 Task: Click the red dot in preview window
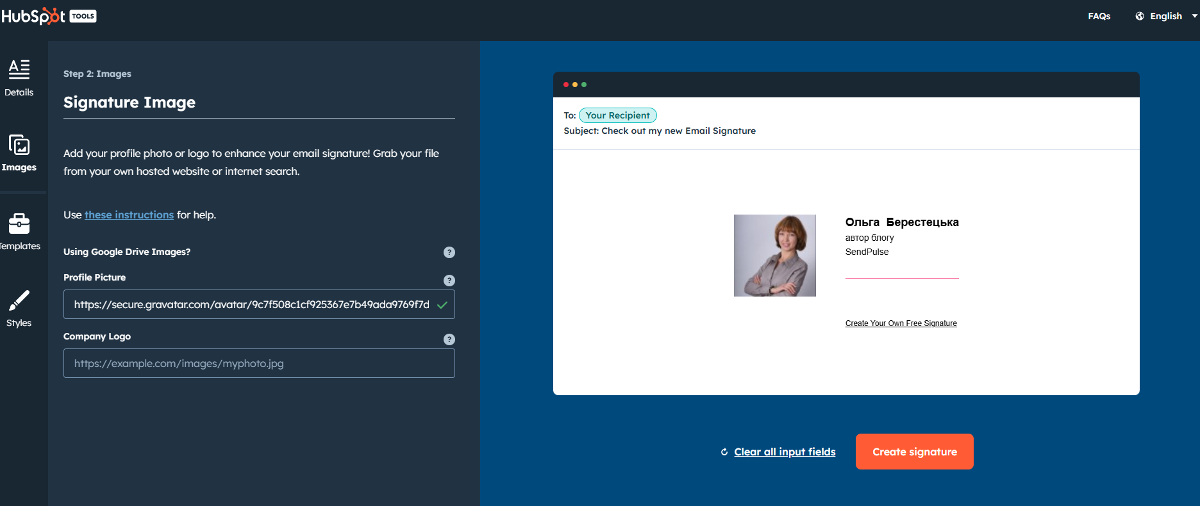(x=566, y=84)
